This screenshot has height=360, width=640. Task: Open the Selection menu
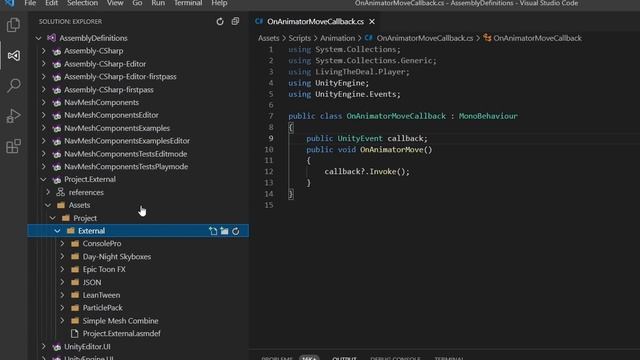(x=82, y=3)
